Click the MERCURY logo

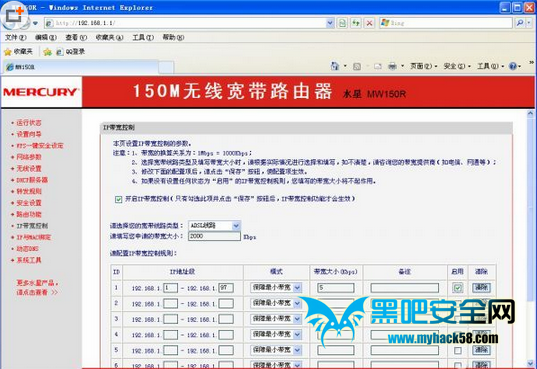tap(41, 92)
